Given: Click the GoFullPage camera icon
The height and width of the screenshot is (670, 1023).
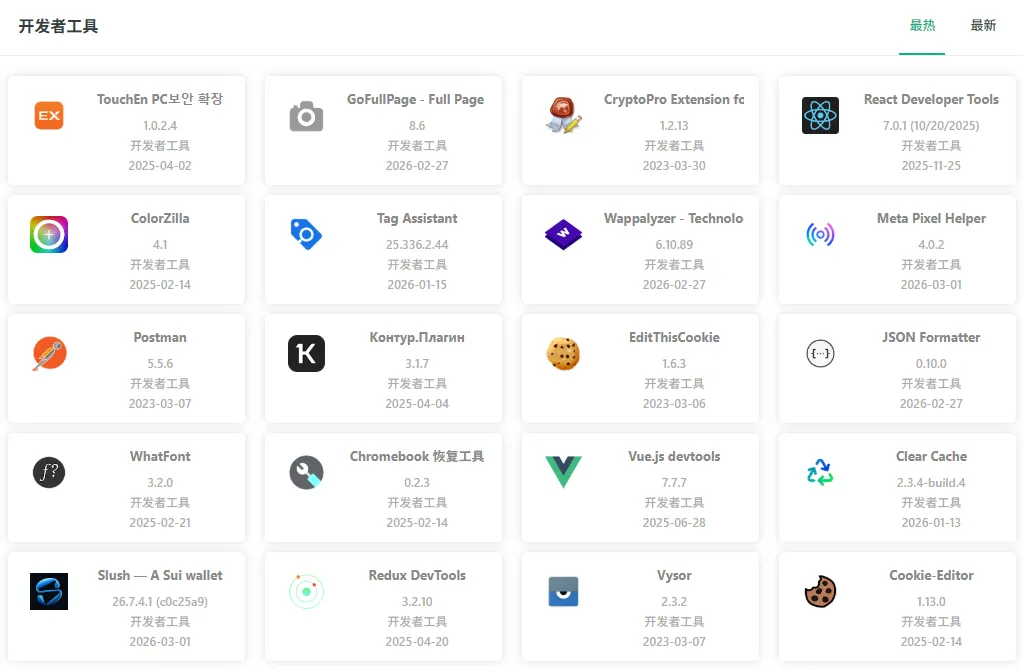Looking at the screenshot, I should (306, 116).
